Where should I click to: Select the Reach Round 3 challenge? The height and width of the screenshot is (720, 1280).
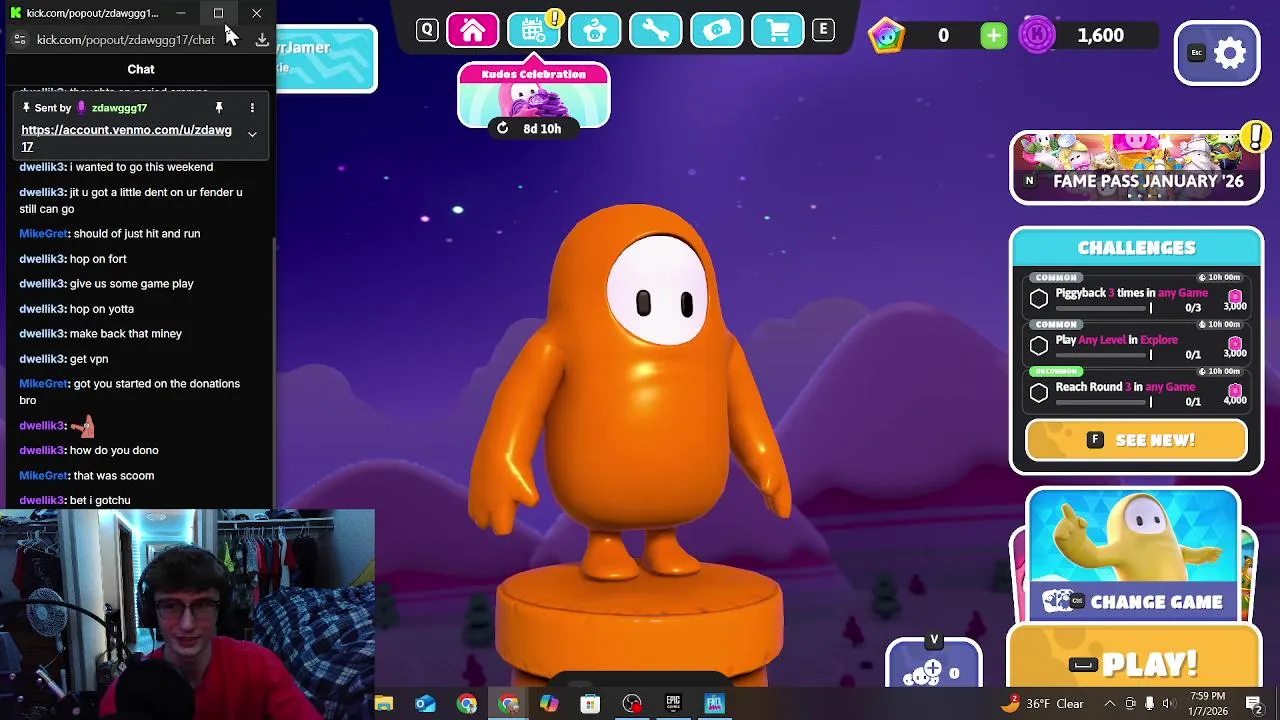1136,390
